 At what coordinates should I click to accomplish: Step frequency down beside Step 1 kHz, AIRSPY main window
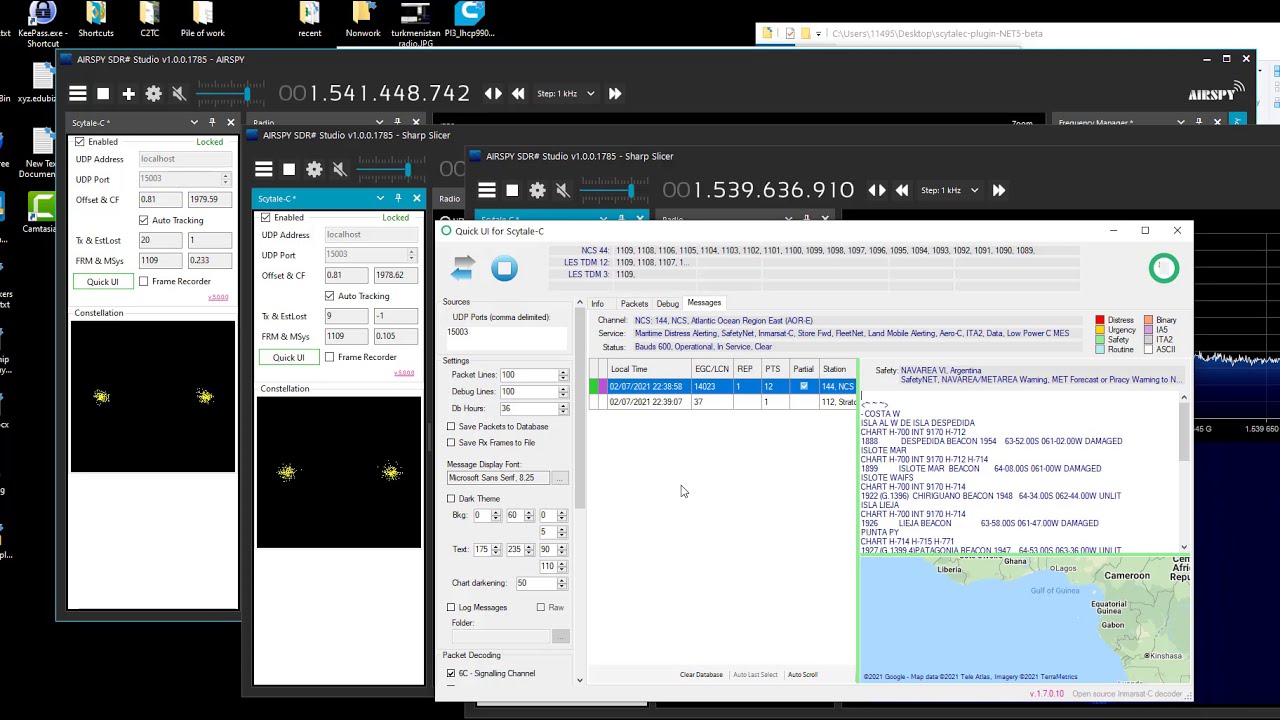pos(518,93)
